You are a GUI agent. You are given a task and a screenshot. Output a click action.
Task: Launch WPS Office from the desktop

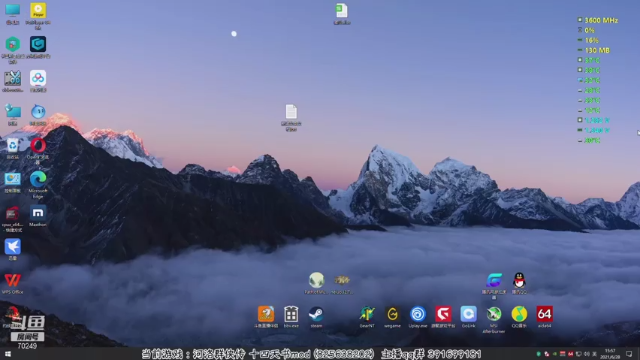coord(13,283)
